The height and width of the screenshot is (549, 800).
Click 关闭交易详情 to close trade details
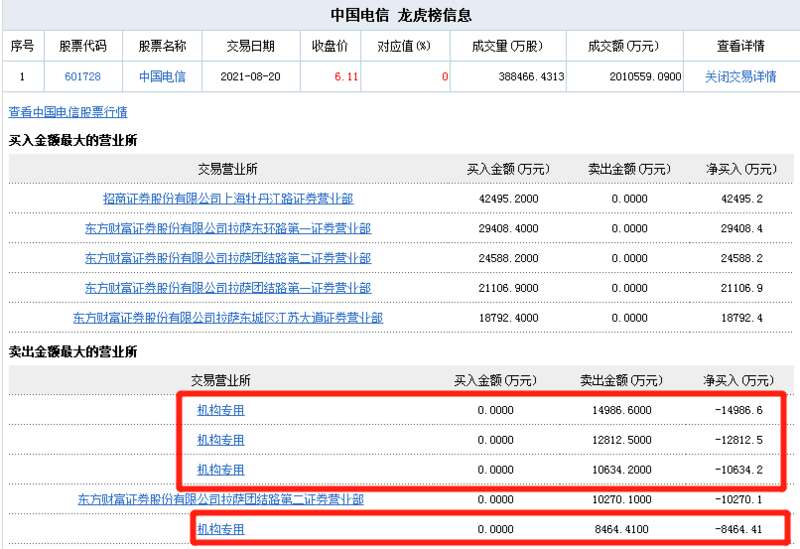pyautogui.click(x=740, y=77)
